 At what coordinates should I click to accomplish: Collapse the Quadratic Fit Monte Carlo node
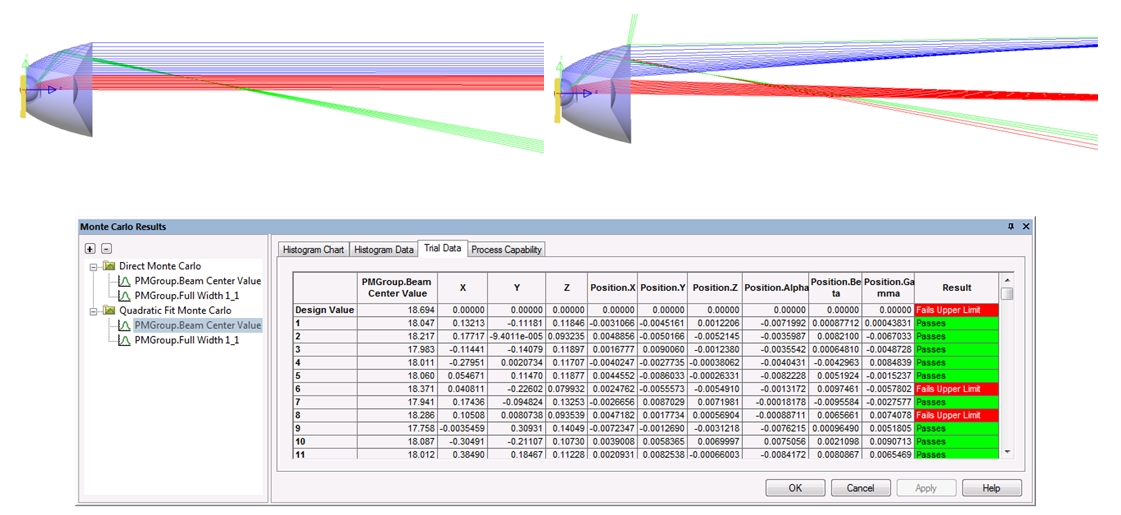93,311
